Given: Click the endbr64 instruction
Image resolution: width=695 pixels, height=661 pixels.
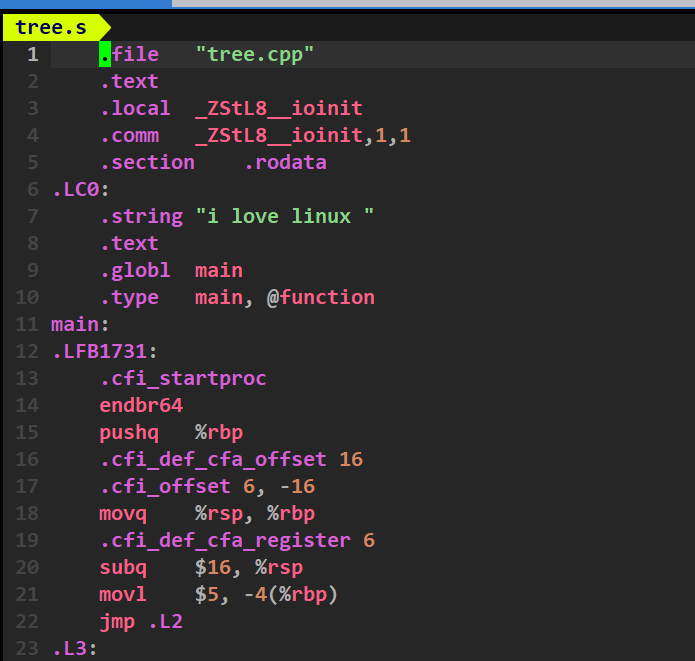Looking at the screenshot, I should (x=141, y=406).
